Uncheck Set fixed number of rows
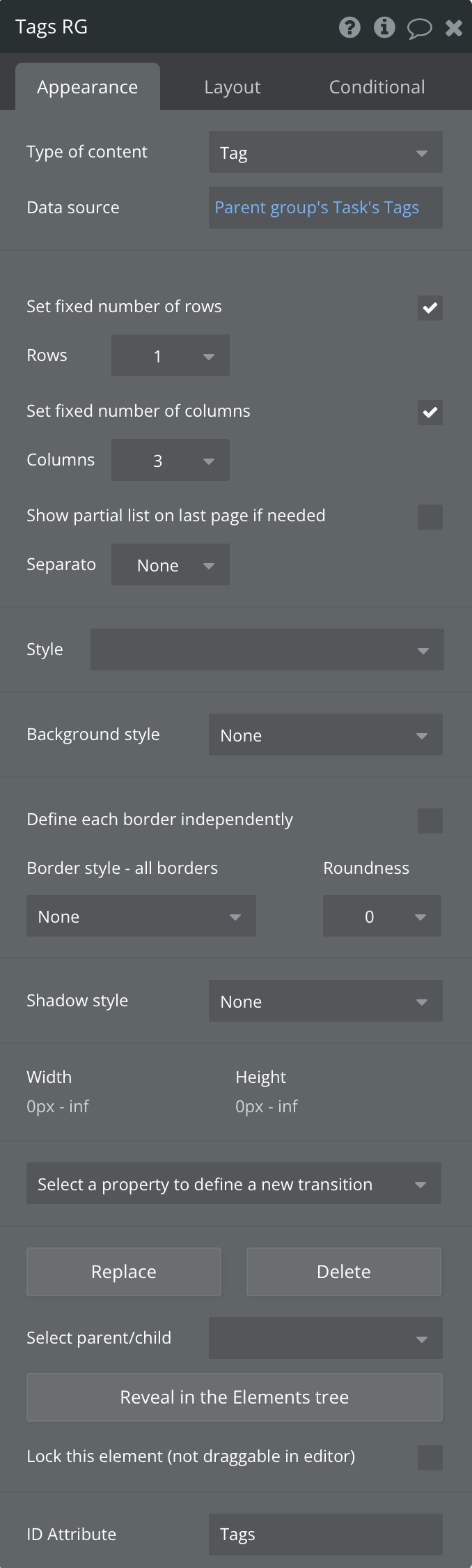 (430, 307)
